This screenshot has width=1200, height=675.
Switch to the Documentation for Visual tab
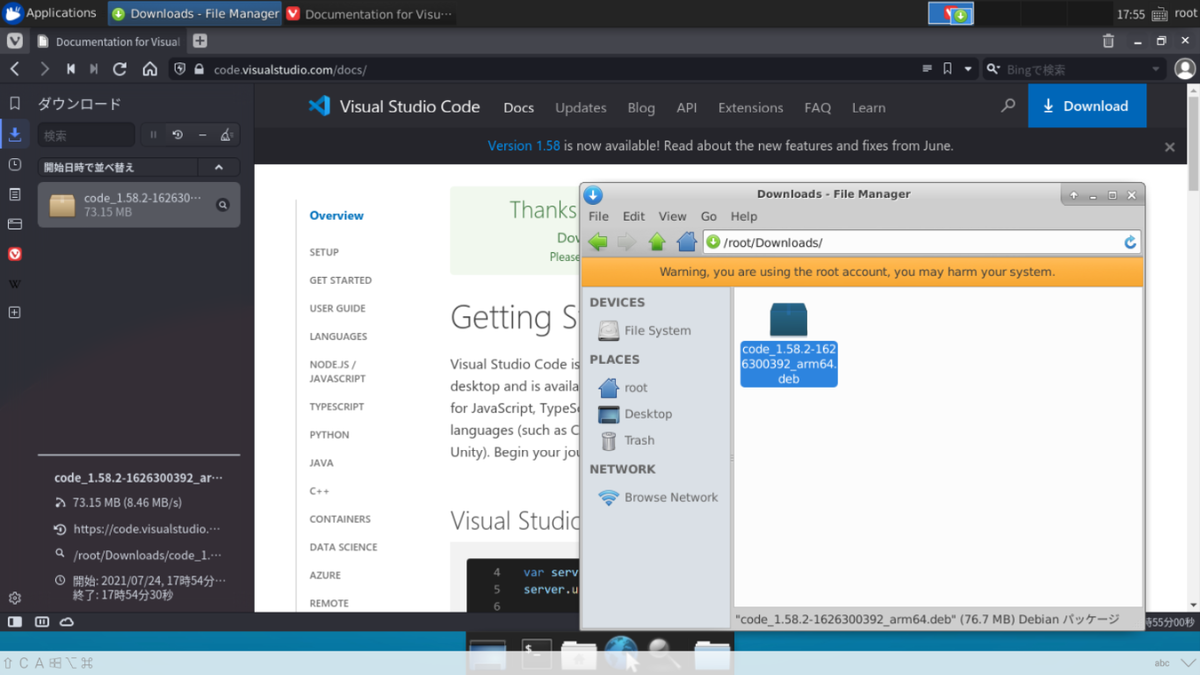(108, 41)
